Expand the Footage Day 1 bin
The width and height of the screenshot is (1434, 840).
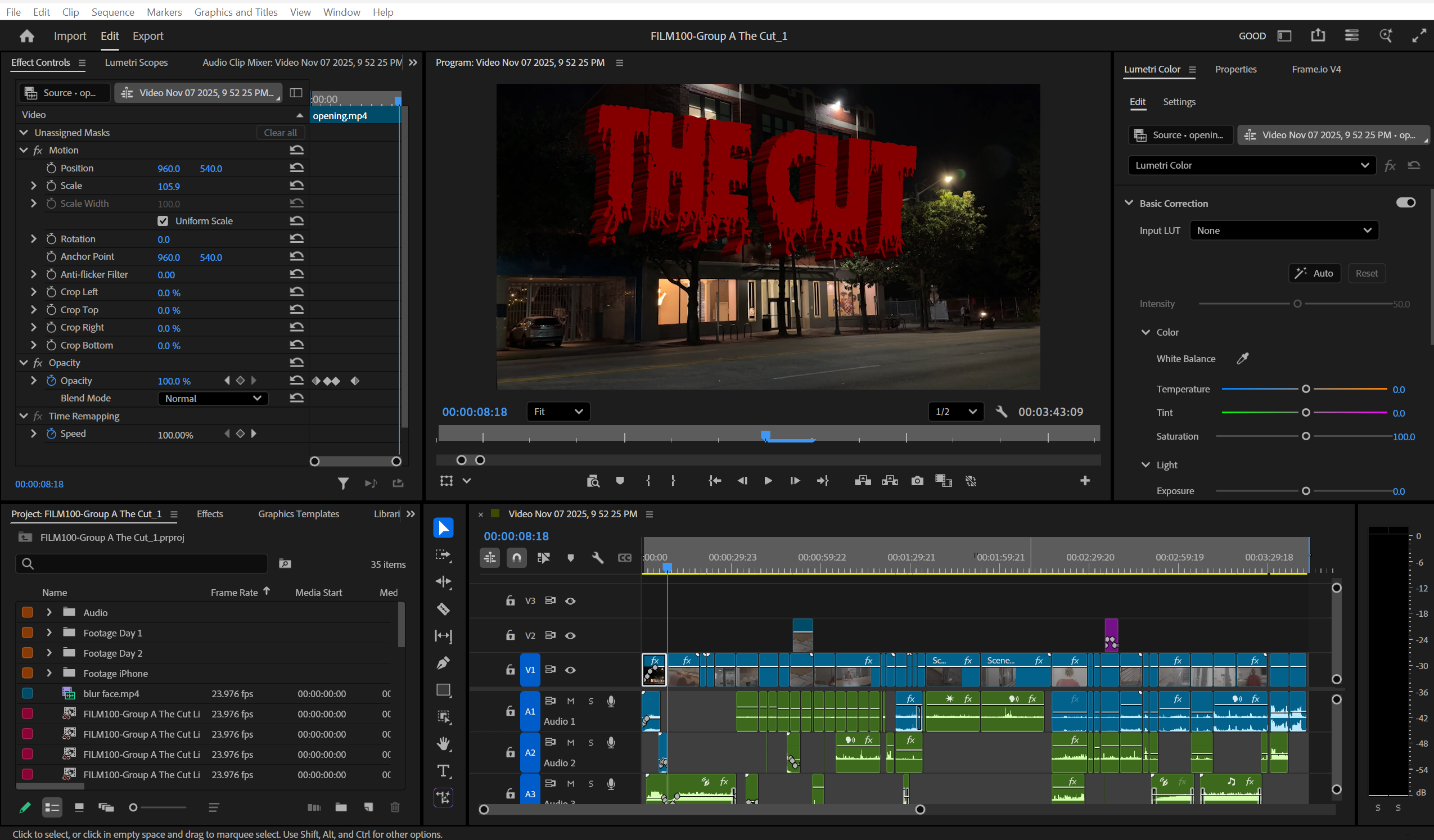[x=49, y=633]
